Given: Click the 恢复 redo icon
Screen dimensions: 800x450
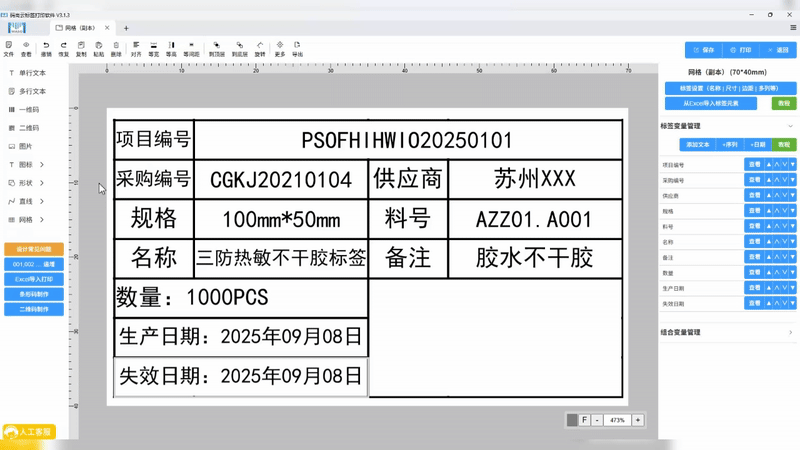Looking at the screenshot, I should coord(63,48).
